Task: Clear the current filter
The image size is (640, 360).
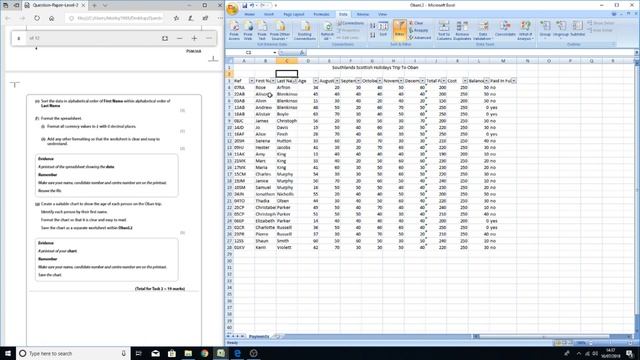Action: tap(416, 23)
